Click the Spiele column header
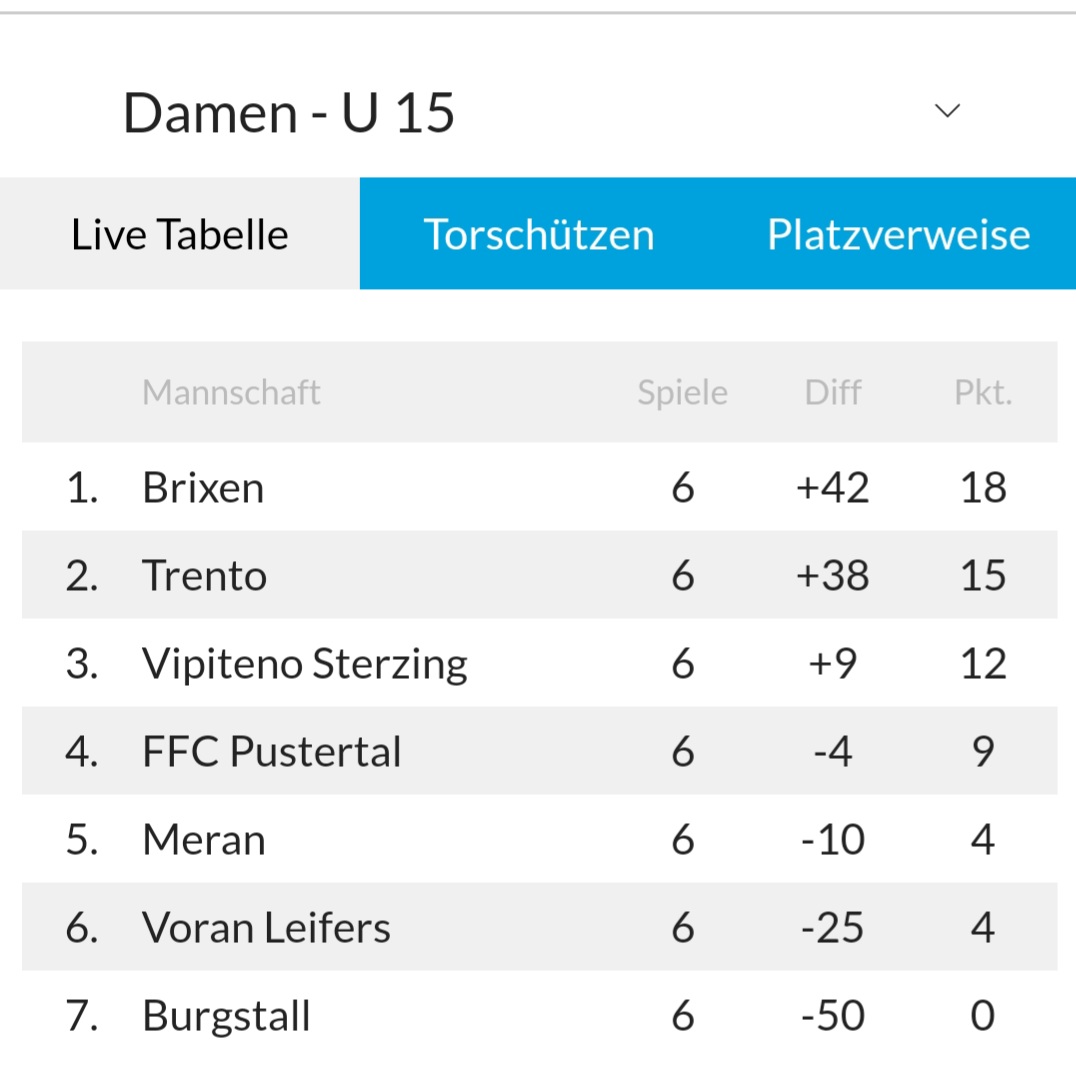This screenshot has width=1076, height=1076. tap(682, 393)
